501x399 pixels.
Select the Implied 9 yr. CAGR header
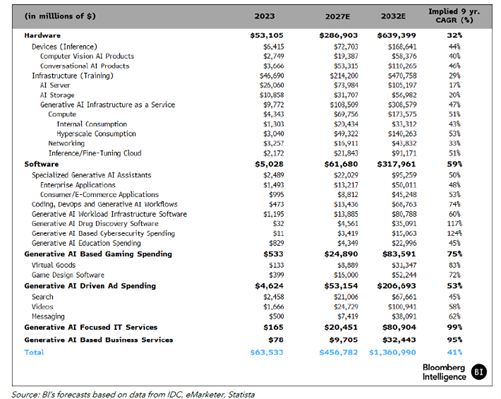(454, 16)
